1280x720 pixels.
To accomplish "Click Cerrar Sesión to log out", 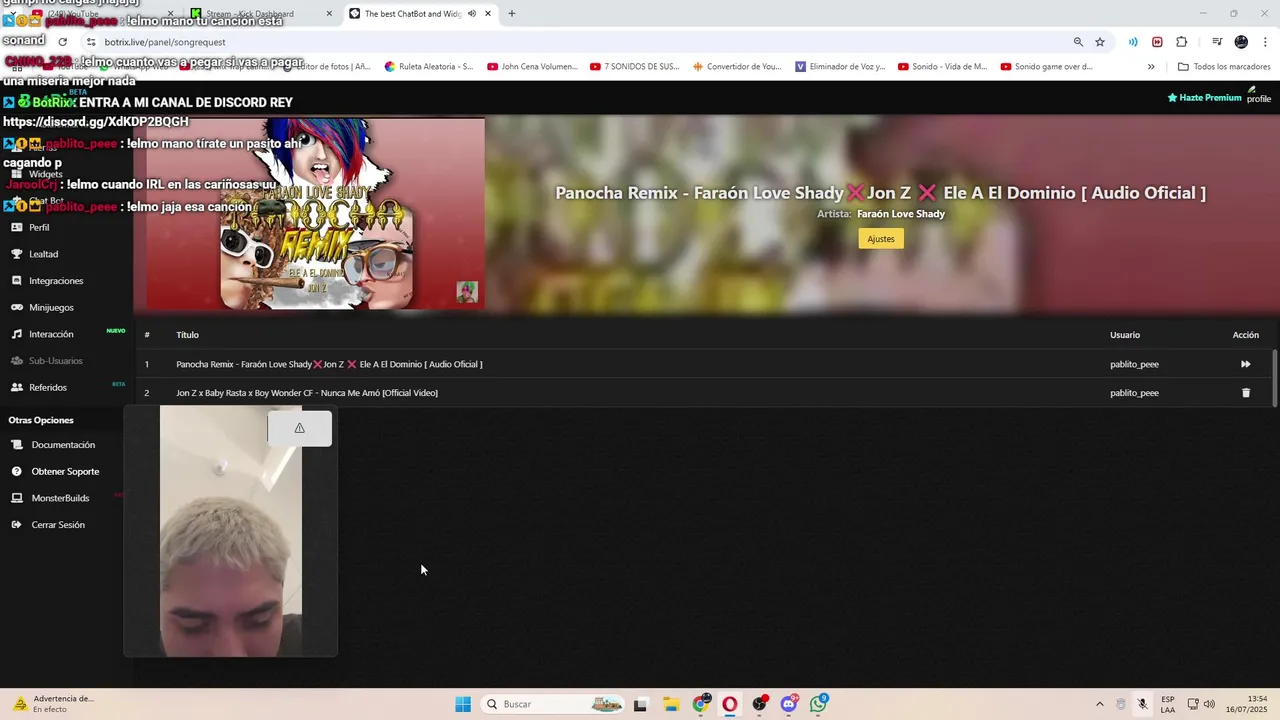I will click(x=58, y=525).
